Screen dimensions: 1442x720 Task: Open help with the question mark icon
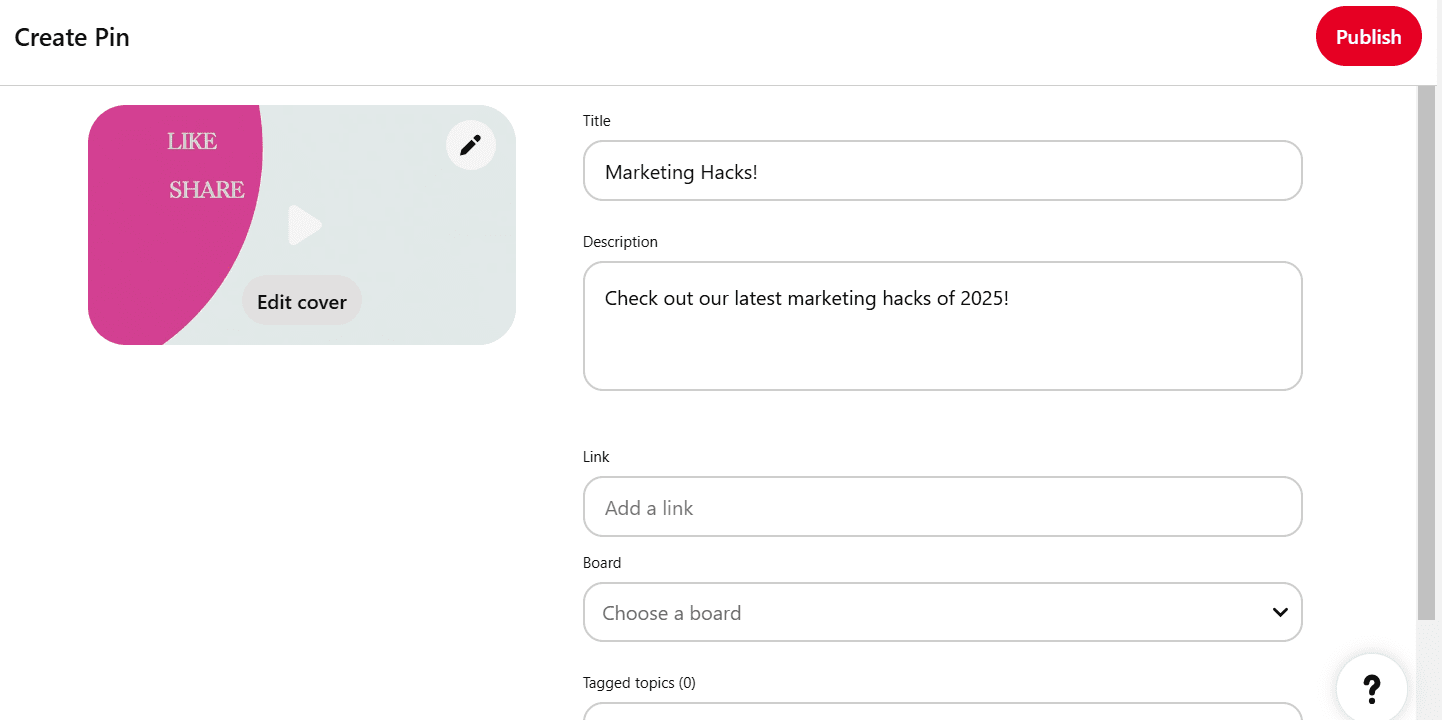pyautogui.click(x=1371, y=688)
